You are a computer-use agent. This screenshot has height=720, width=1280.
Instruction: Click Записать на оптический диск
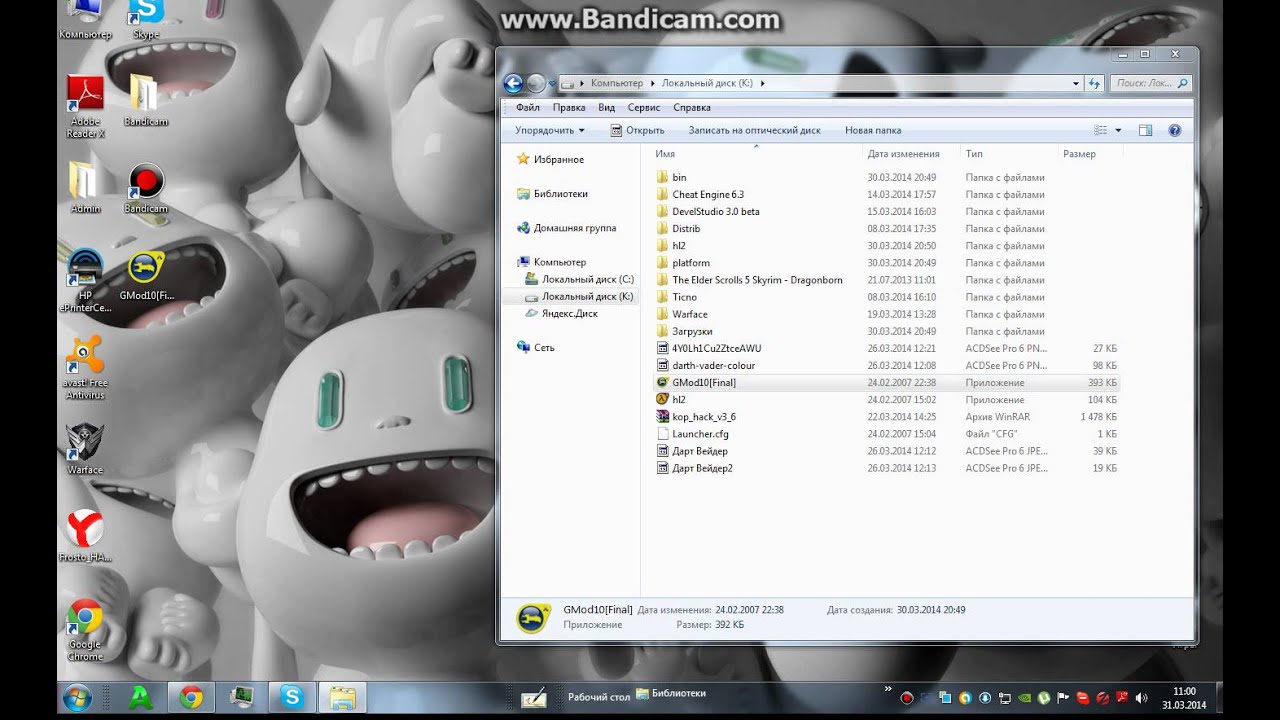(x=754, y=130)
